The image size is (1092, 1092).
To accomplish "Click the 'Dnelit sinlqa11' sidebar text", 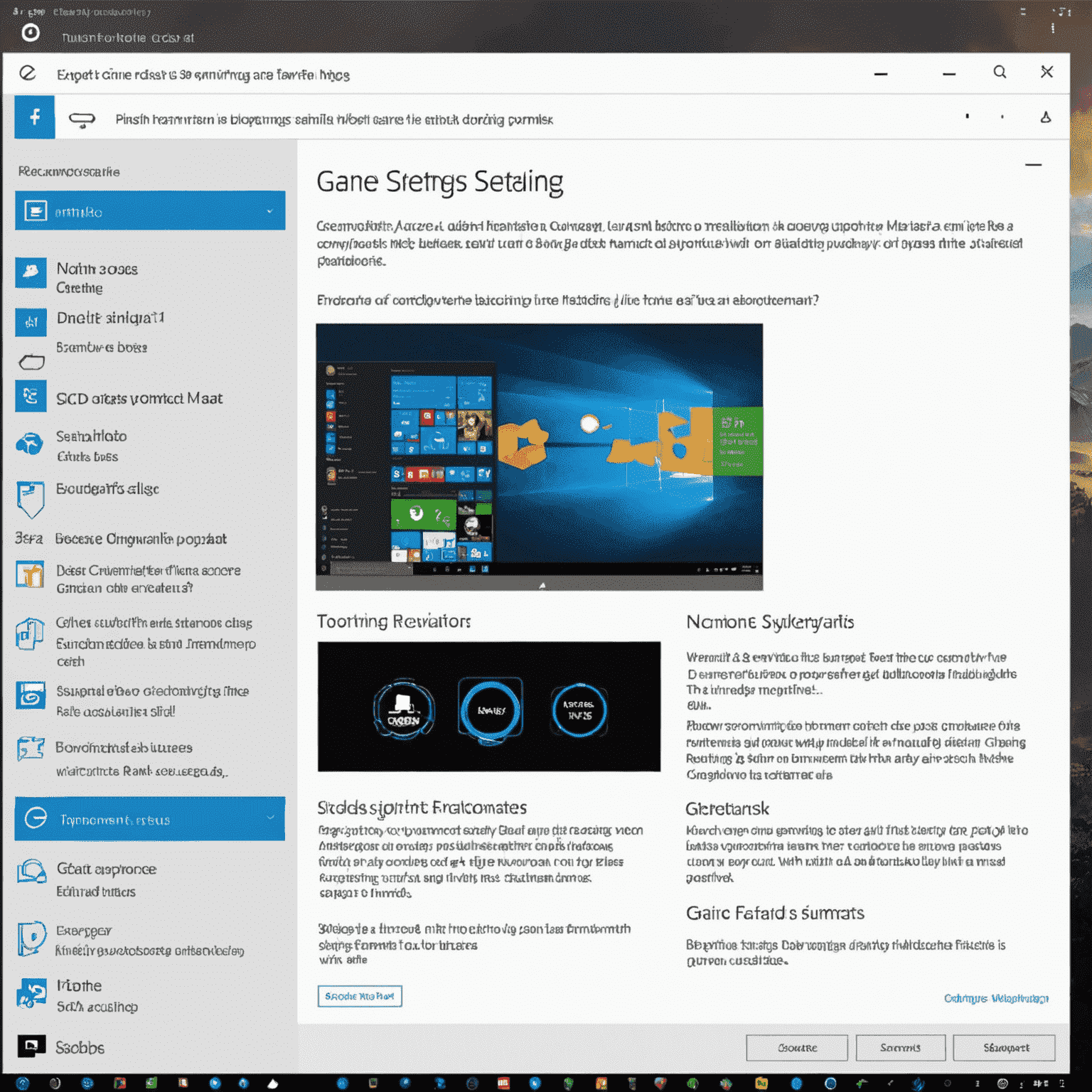I will click(x=110, y=318).
